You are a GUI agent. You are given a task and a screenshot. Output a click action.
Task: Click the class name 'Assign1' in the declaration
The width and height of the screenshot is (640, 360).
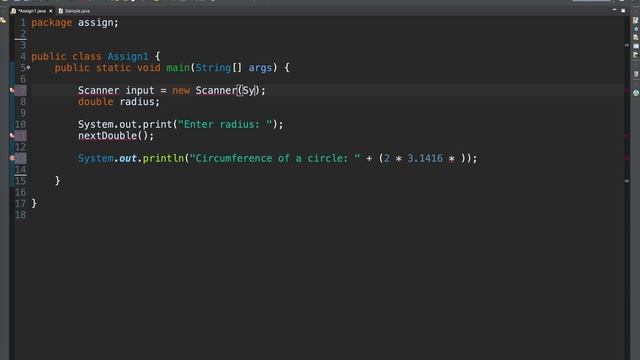128,56
